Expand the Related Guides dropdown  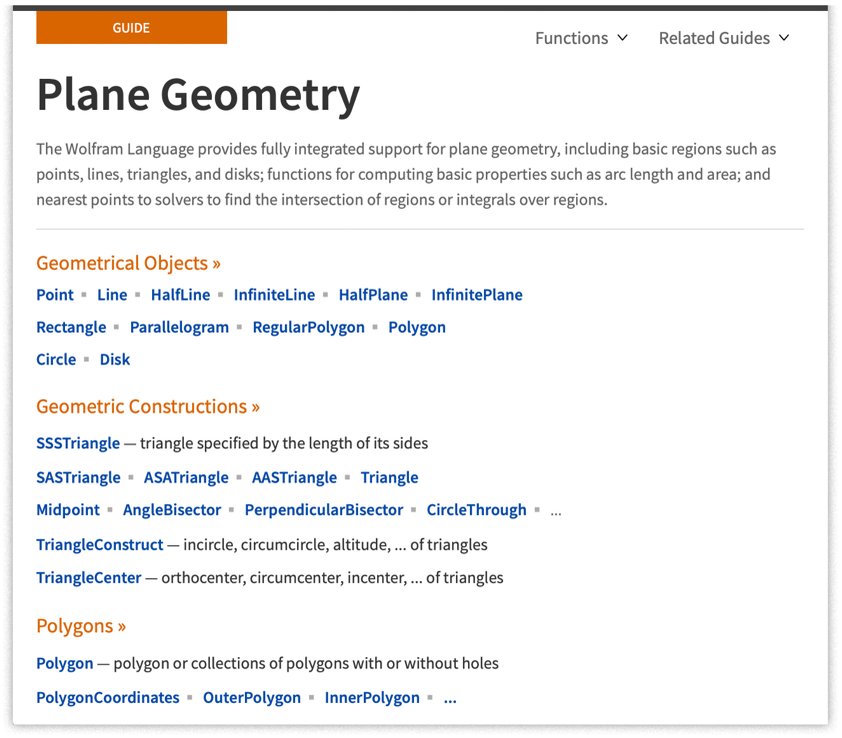724,38
